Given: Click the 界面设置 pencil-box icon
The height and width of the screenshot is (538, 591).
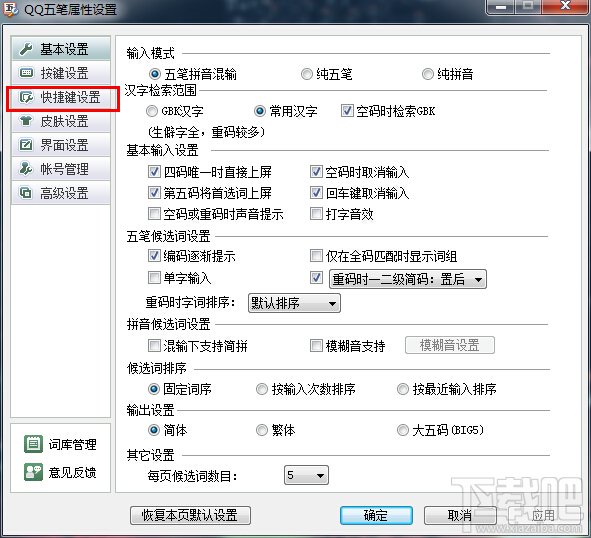Looking at the screenshot, I should pos(26,145).
